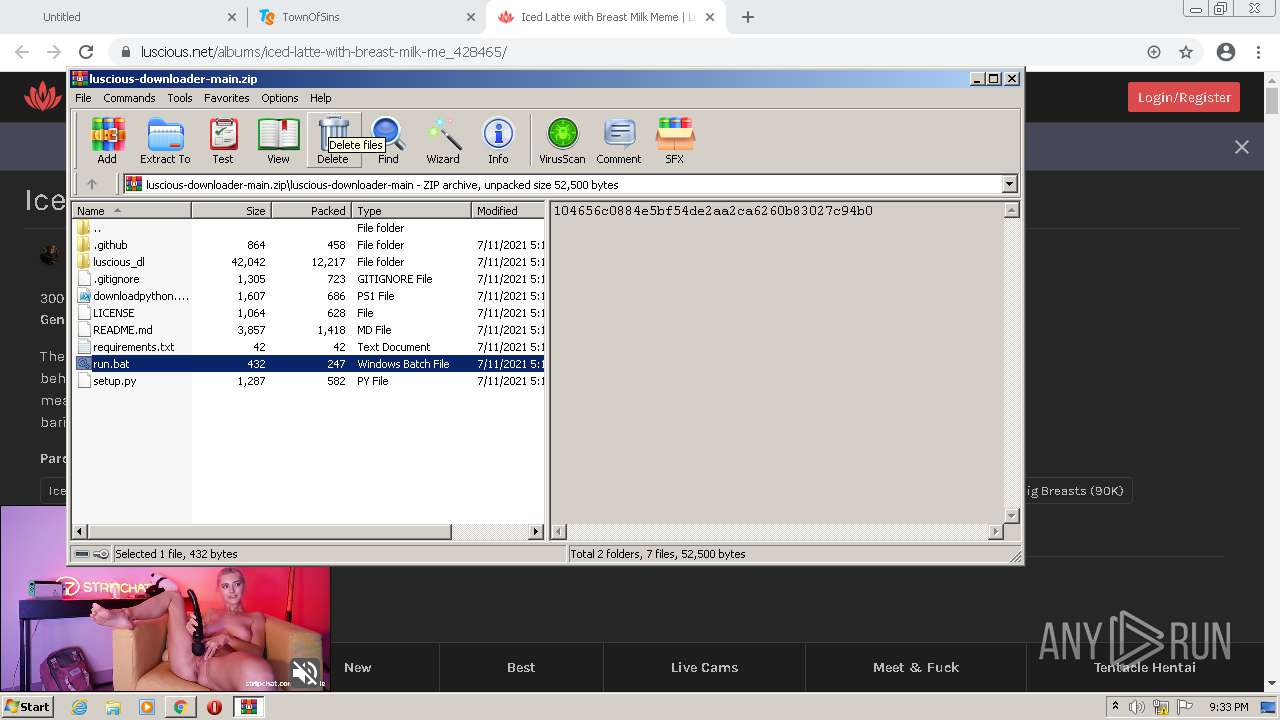Click the comment pane horizontal scrollbar right arrow
1280x720 pixels.
pyautogui.click(x=995, y=532)
